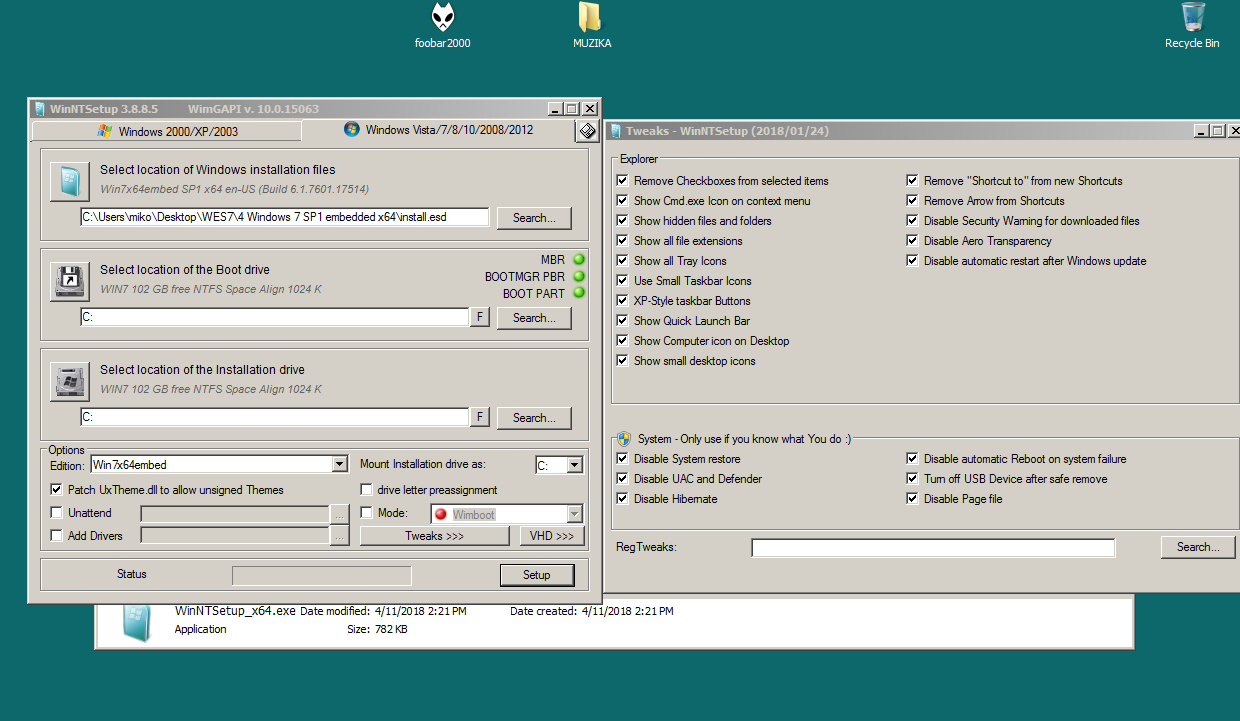Enable the Add Drivers checkbox
This screenshot has width=1240, height=721.
[57, 536]
